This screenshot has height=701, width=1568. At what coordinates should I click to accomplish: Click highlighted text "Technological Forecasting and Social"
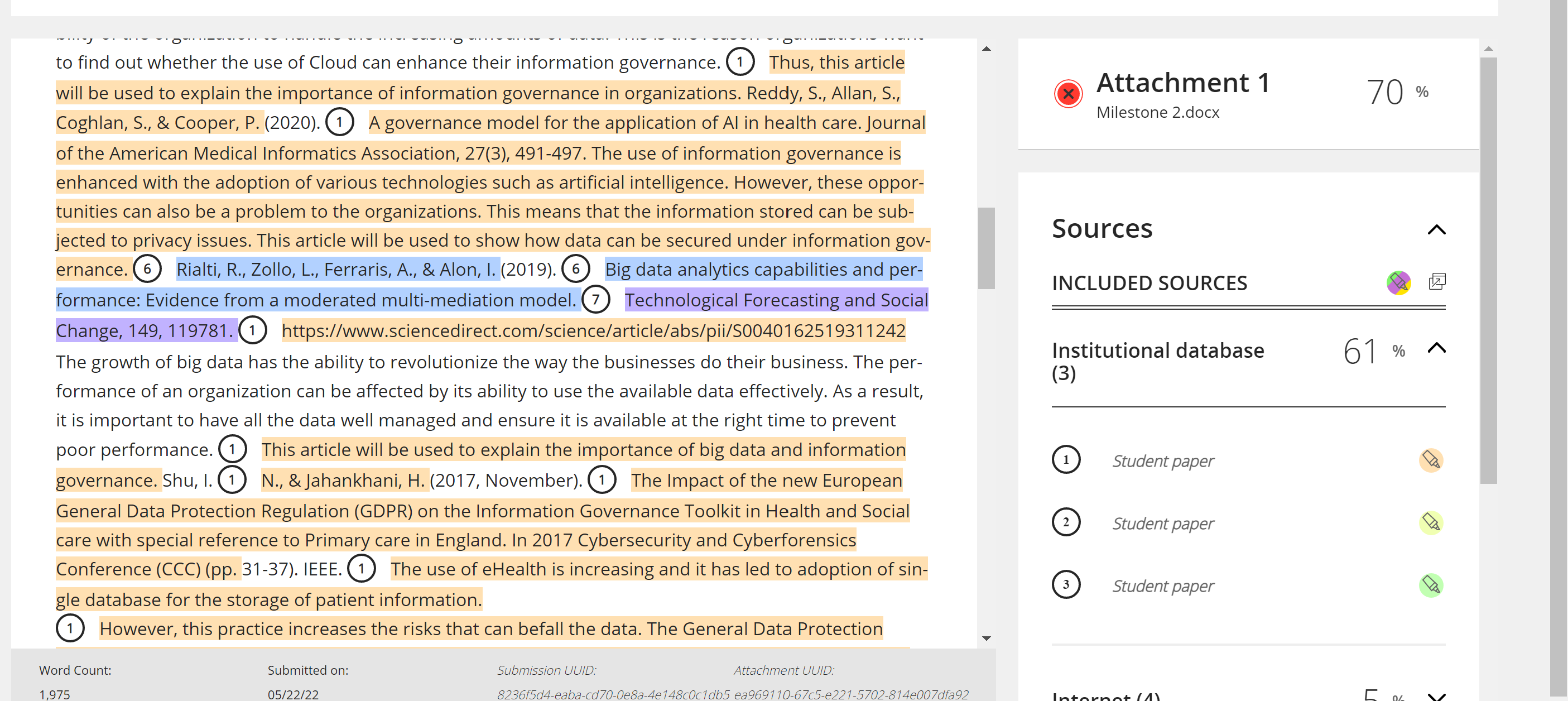pos(776,300)
